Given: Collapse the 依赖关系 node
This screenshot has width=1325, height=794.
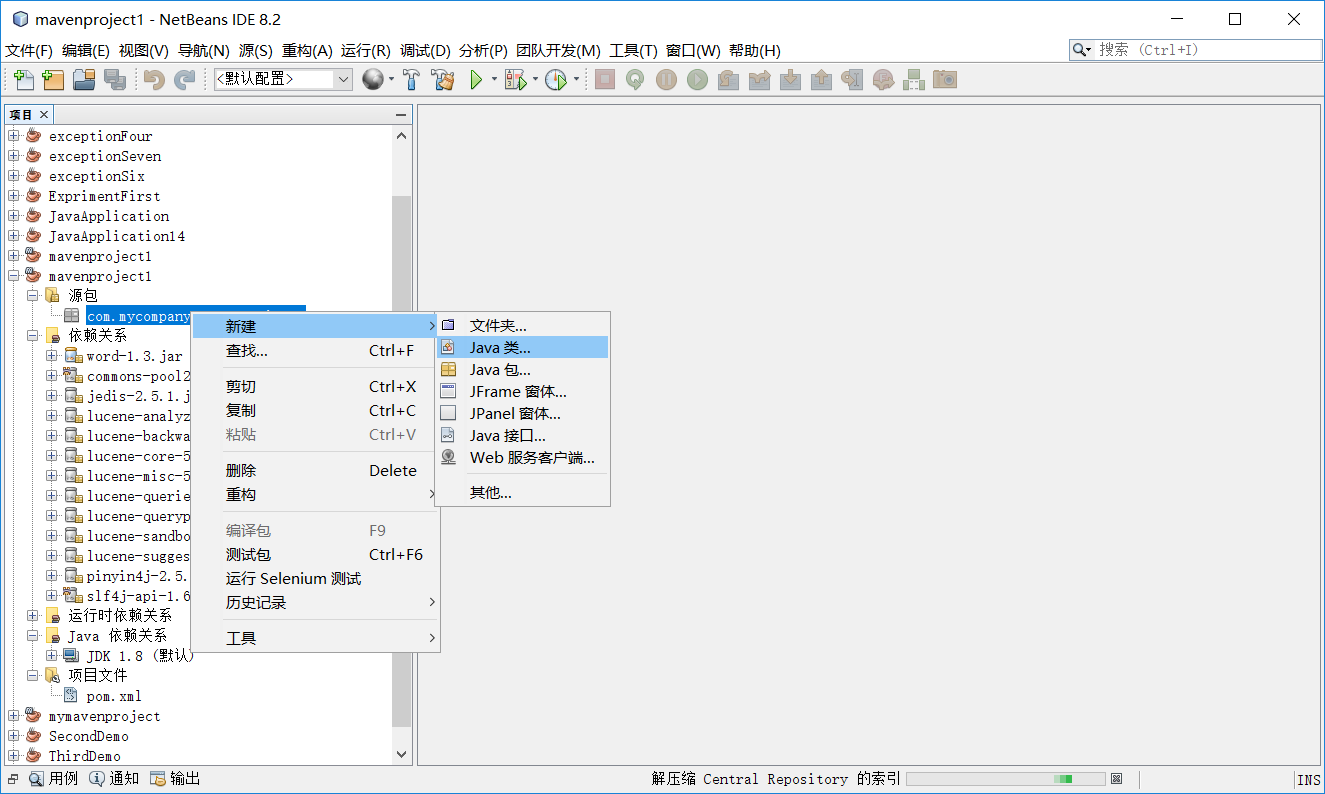Looking at the screenshot, I should (32, 336).
